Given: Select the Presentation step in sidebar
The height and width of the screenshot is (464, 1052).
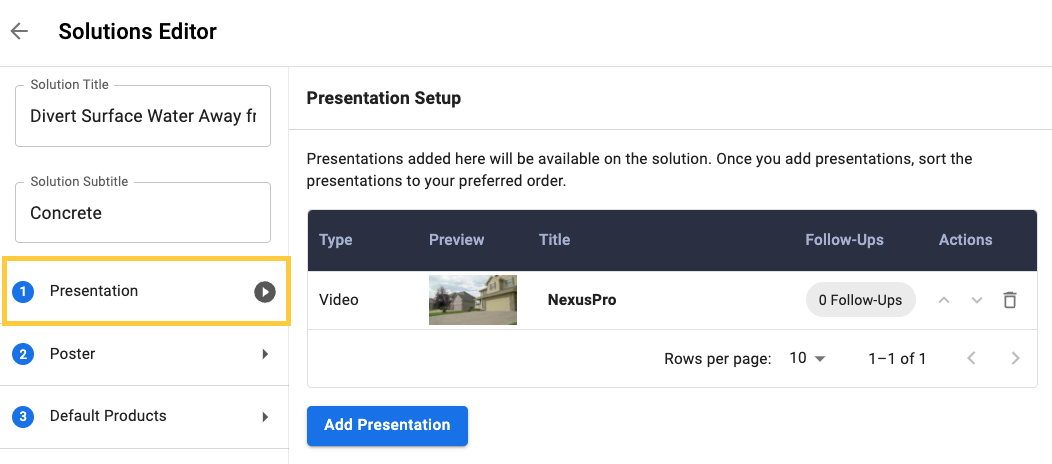Looking at the screenshot, I should point(146,292).
